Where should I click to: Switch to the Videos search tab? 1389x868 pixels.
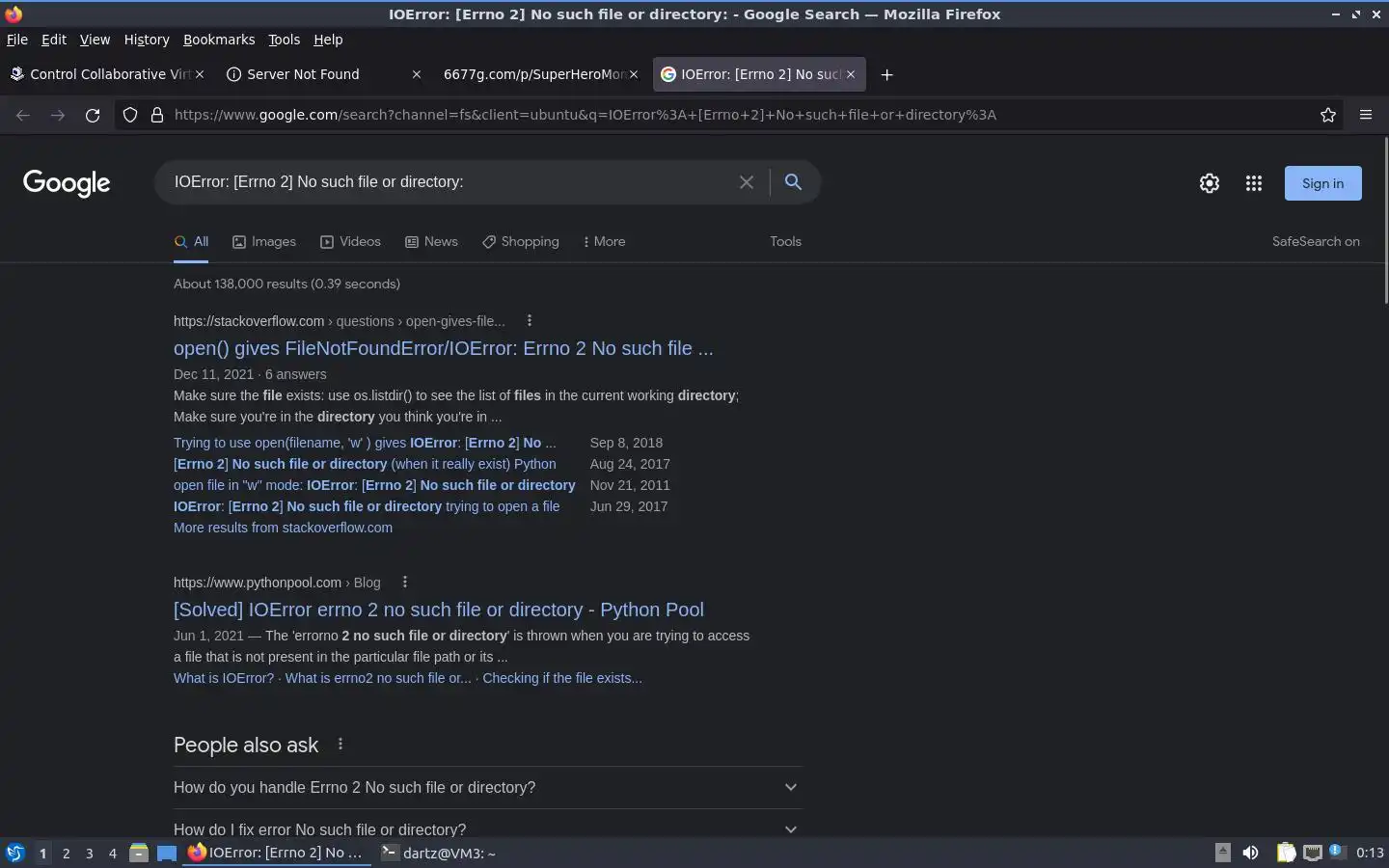tap(350, 241)
